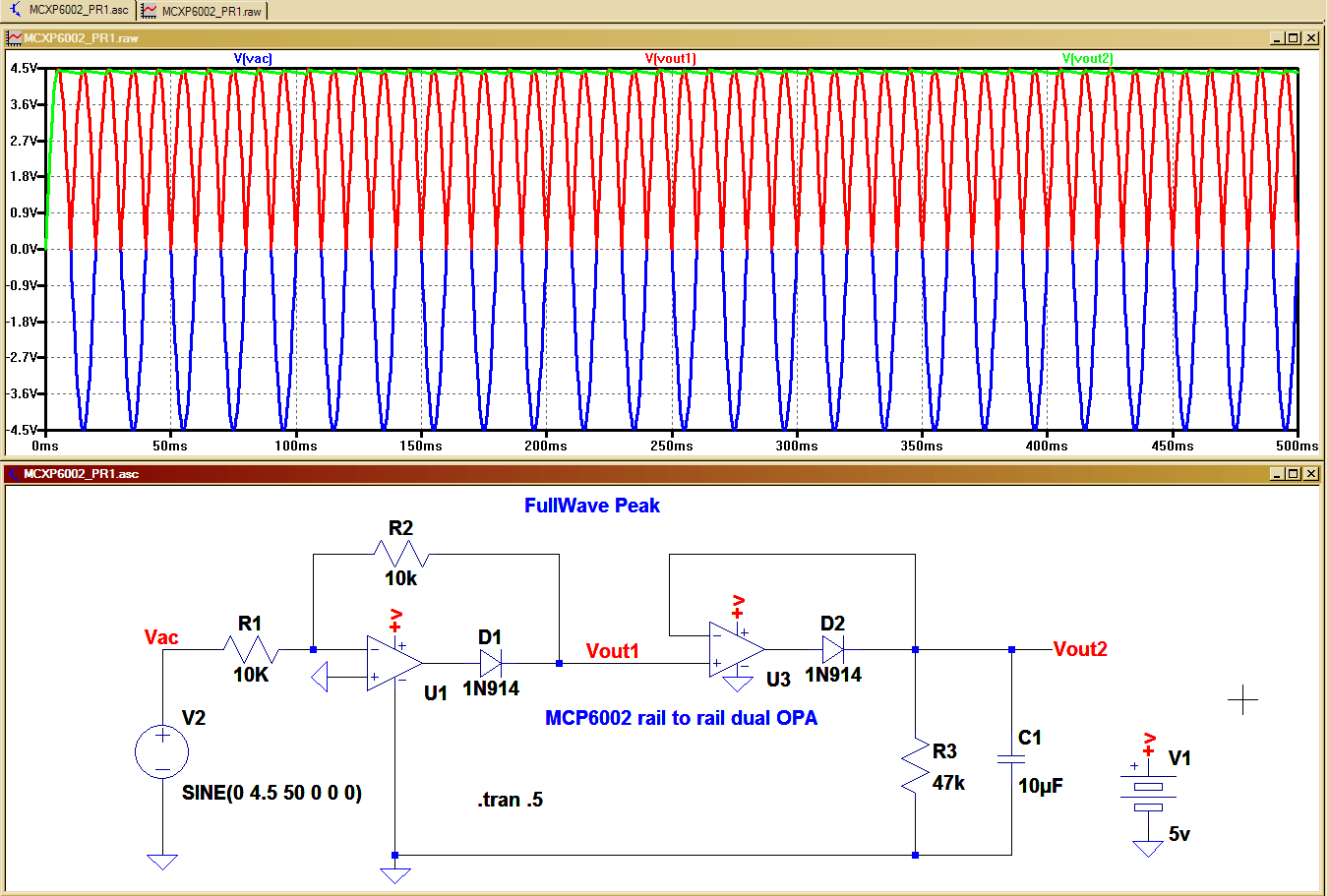Image resolution: width=1329 pixels, height=896 pixels.
Task: Switch to the MCXP6002_PR1.asc tab
Action: click(x=68, y=10)
